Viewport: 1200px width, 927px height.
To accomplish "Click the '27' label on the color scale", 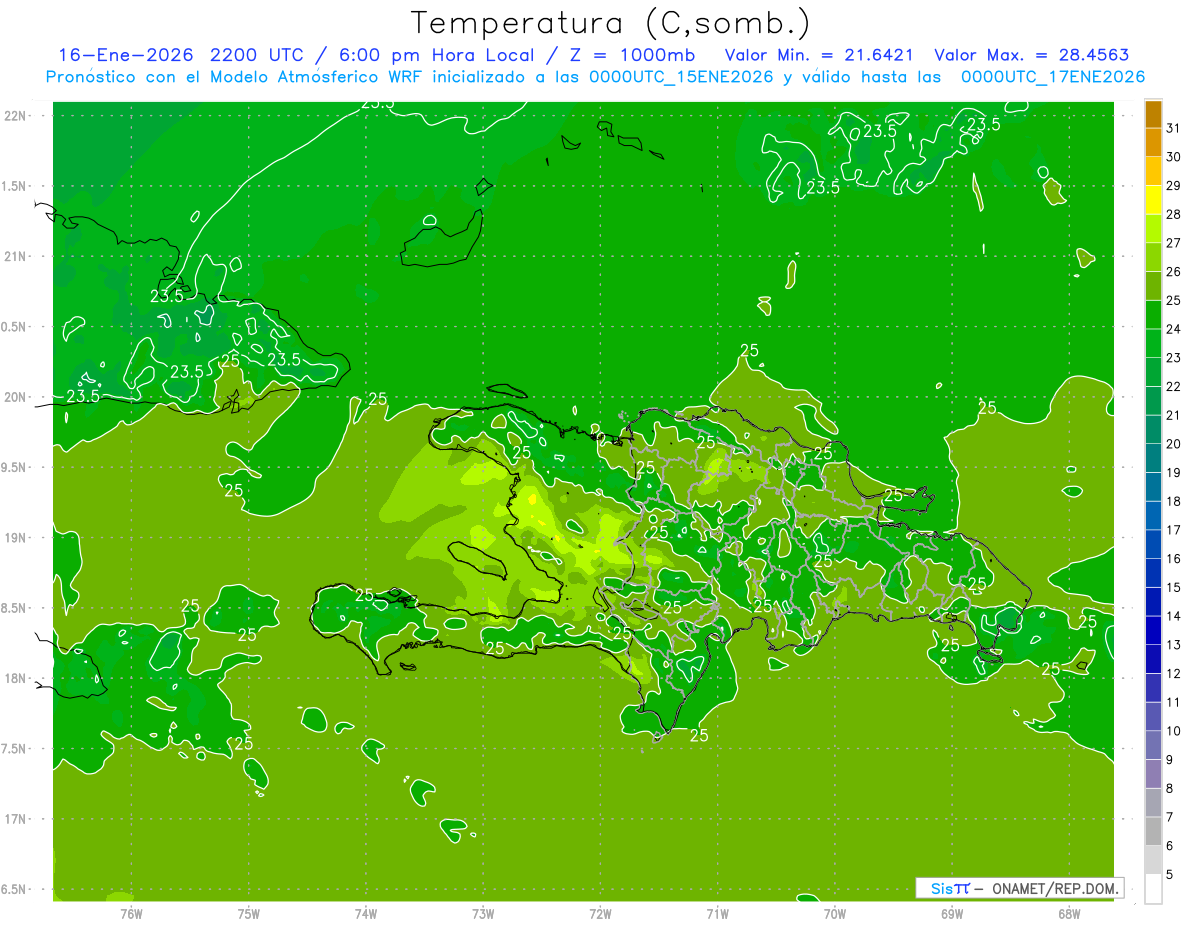I will point(1174,243).
